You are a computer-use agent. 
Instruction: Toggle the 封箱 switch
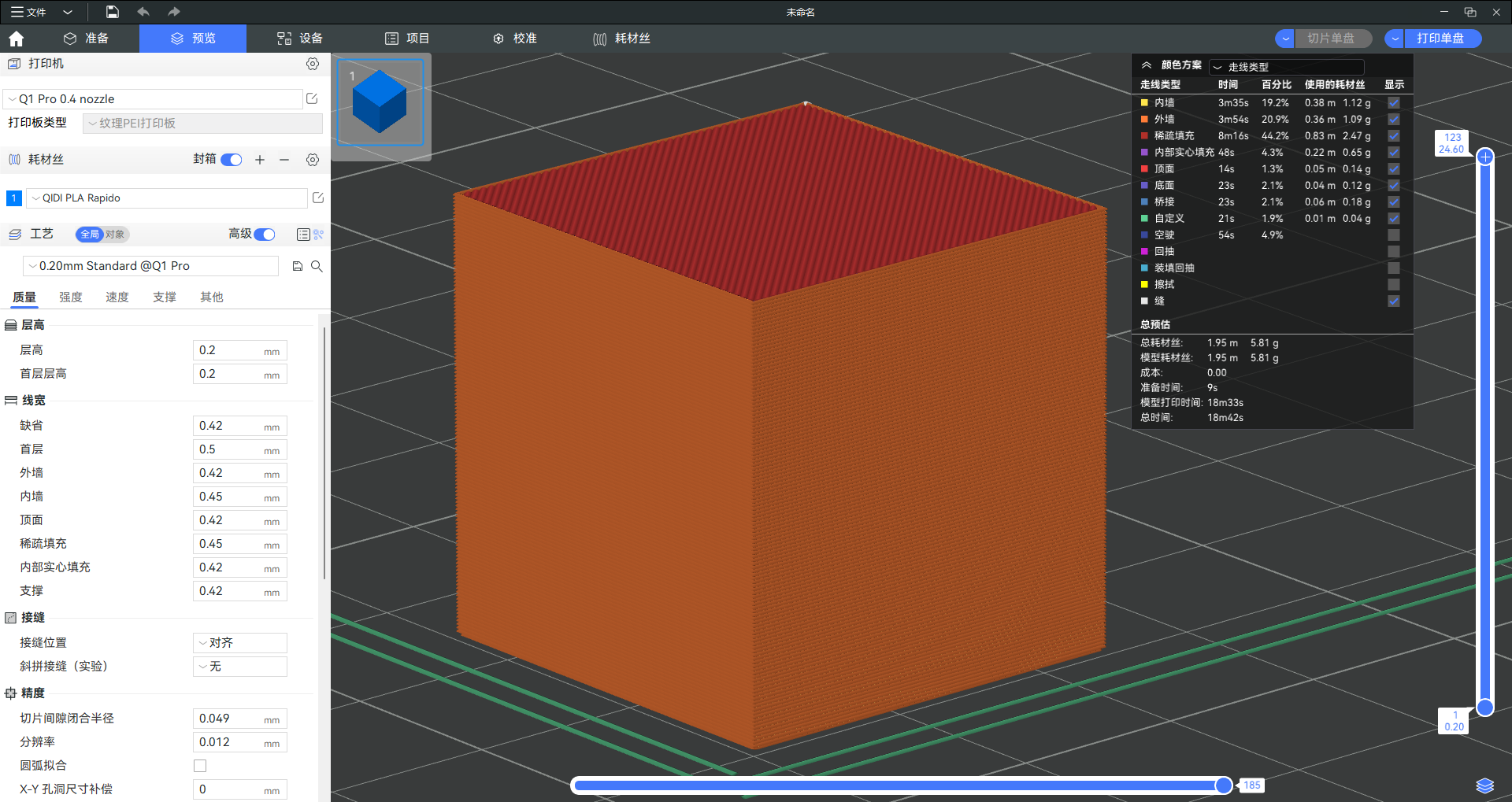pyautogui.click(x=232, y=160)
